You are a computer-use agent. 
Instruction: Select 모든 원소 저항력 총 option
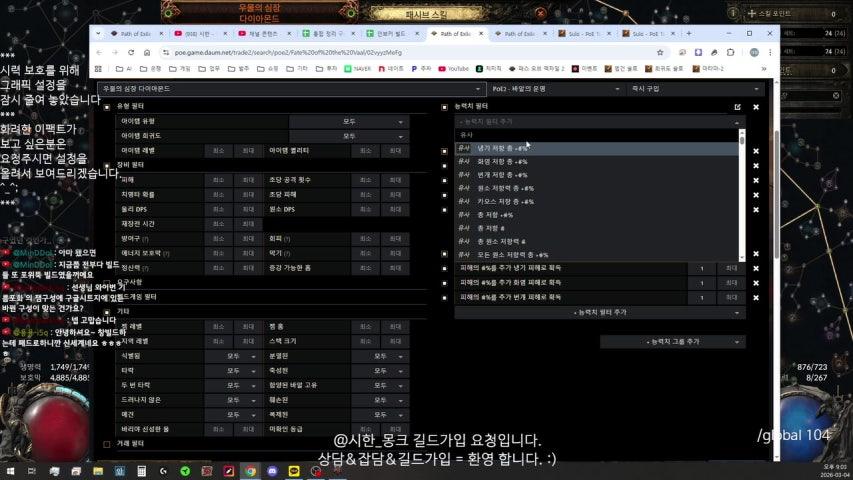click(596, 255)
